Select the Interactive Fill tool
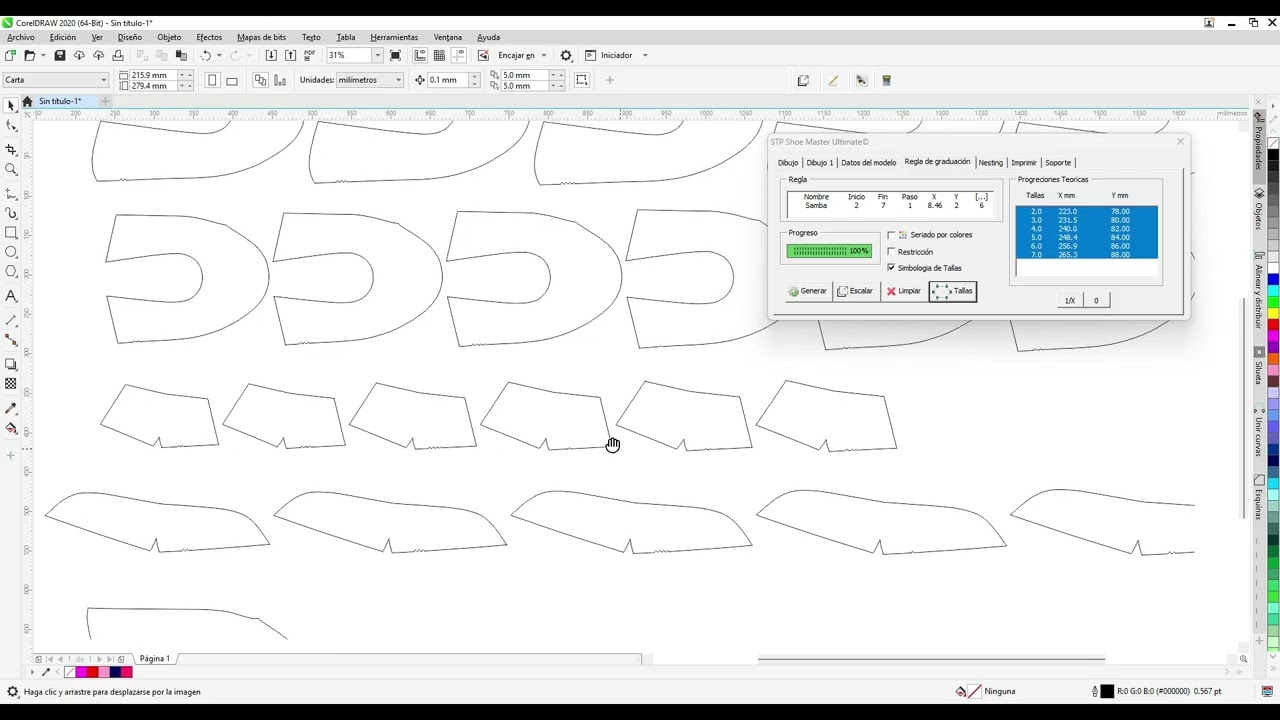1280x720 pixels. tap(11, 429)
